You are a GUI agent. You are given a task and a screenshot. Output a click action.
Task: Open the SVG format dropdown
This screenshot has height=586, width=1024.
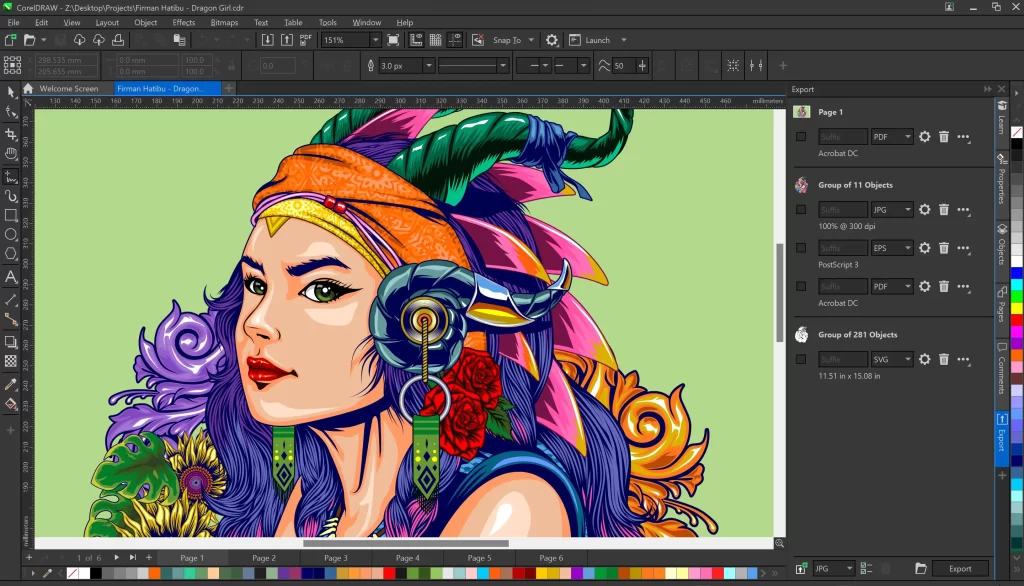(x=891, y=359)
